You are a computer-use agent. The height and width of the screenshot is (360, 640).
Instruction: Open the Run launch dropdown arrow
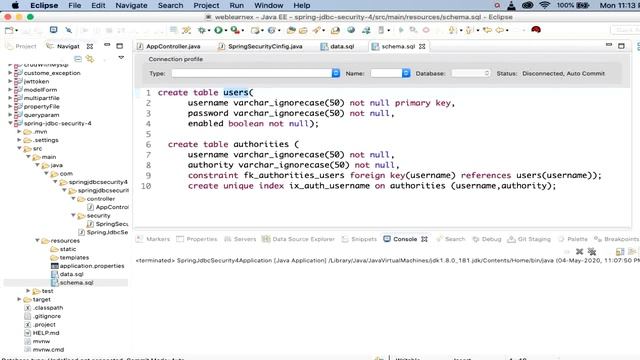point(226,31)
